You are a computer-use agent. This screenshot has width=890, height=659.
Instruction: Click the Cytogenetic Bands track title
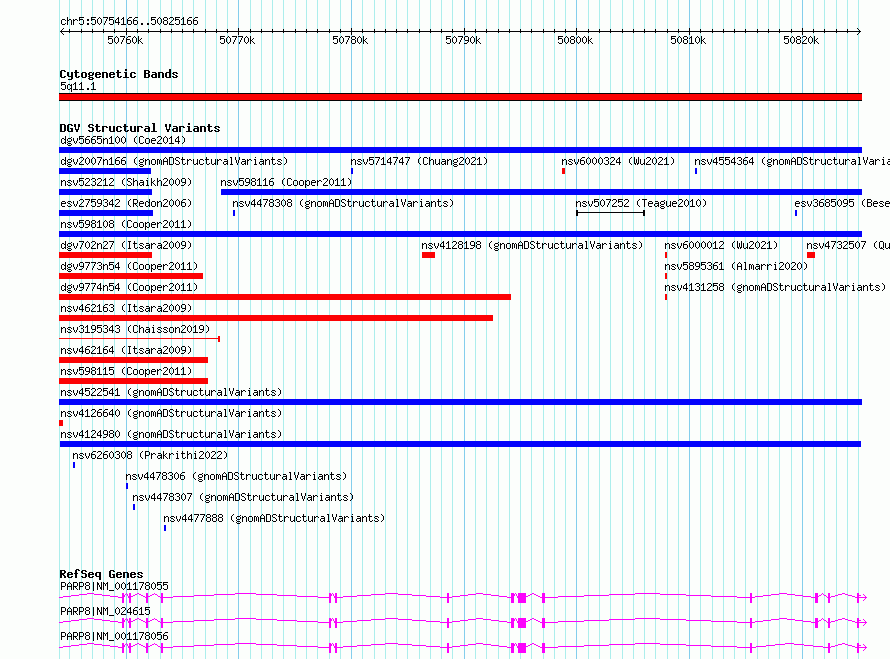[119, 74]
